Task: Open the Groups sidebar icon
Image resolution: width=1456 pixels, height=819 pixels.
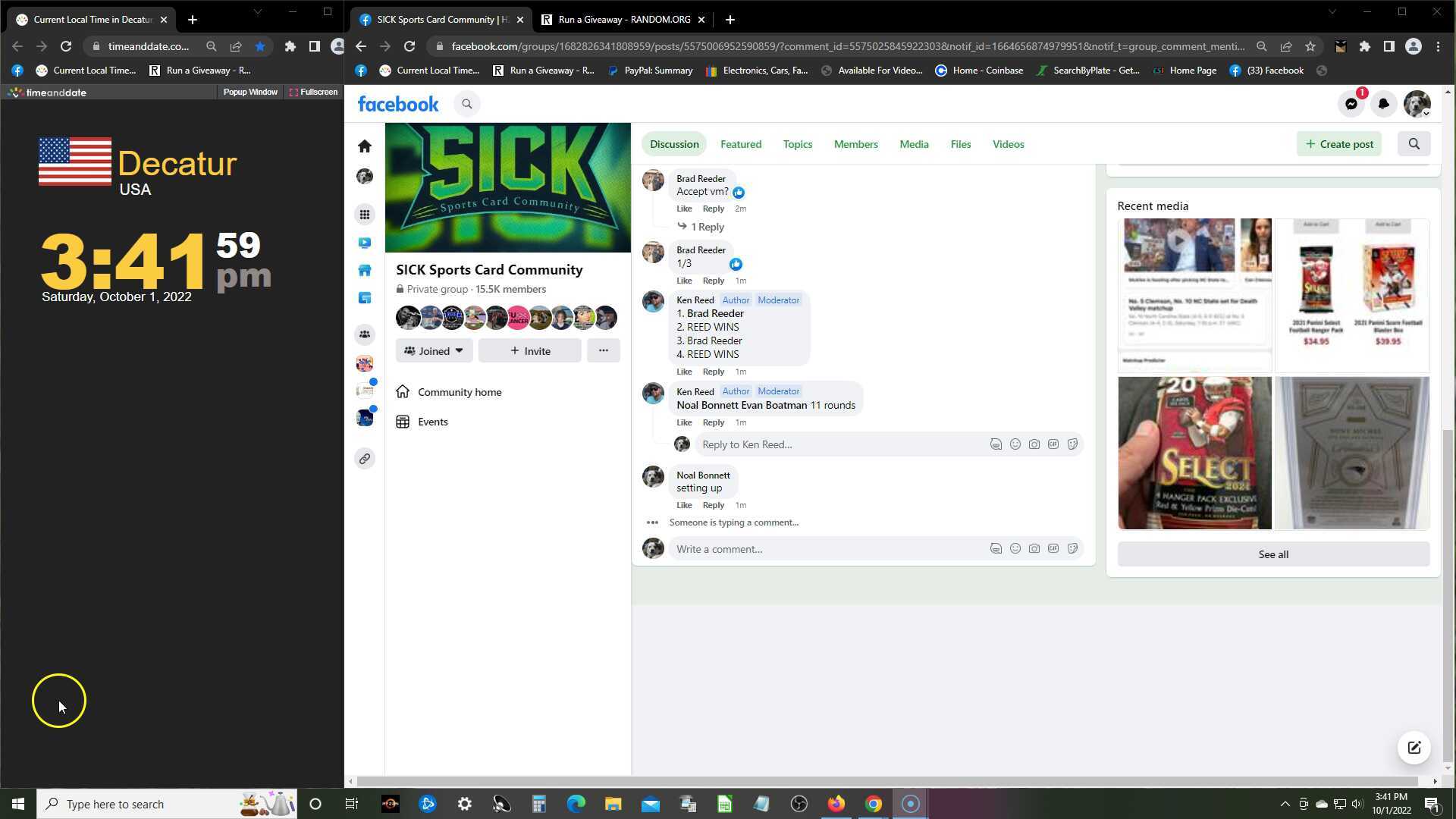Action: pyautogui.click(x=365, y=334)
